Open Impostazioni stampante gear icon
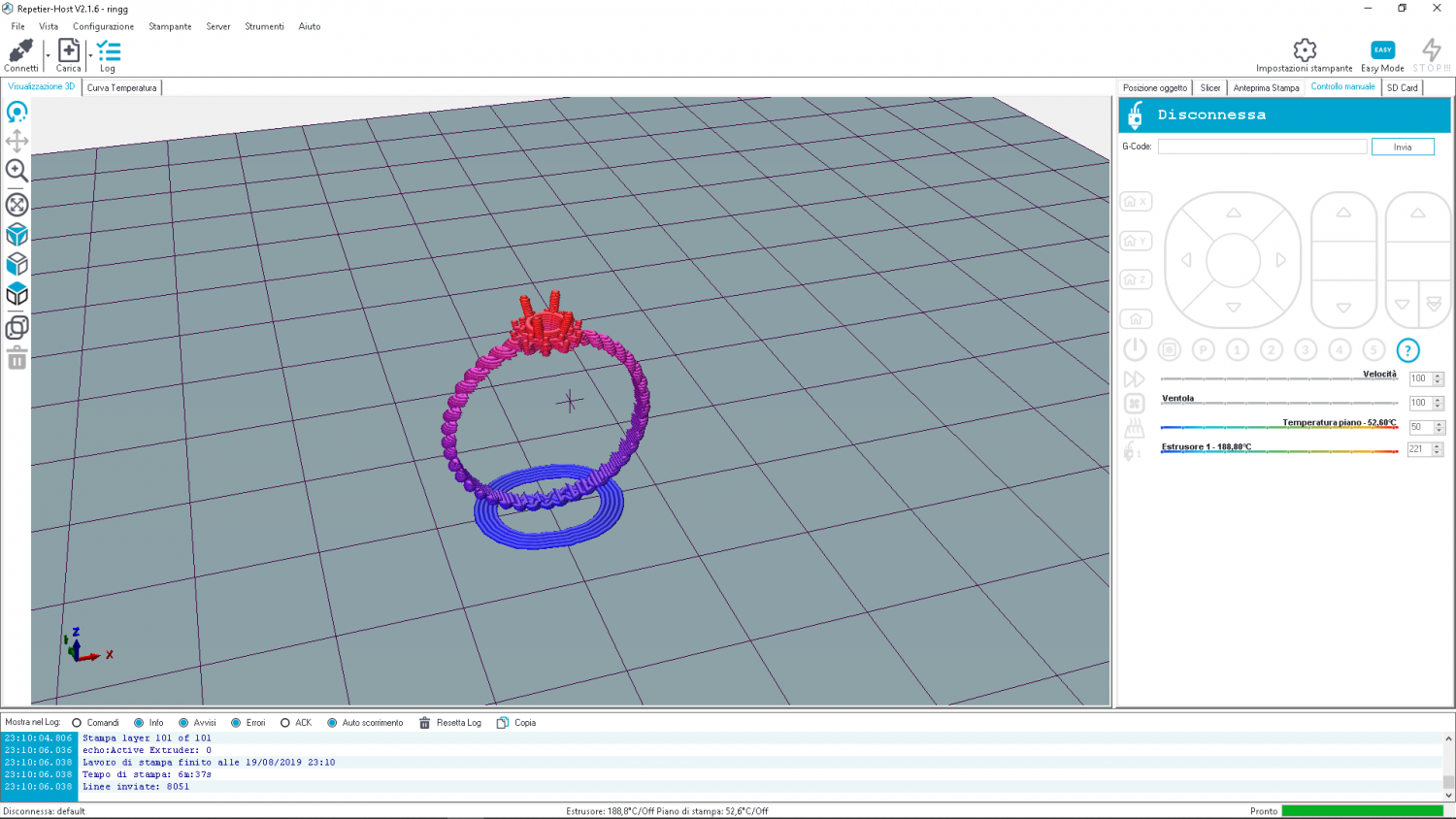Screen dimensions: 1456x819 pos(1304,50)
